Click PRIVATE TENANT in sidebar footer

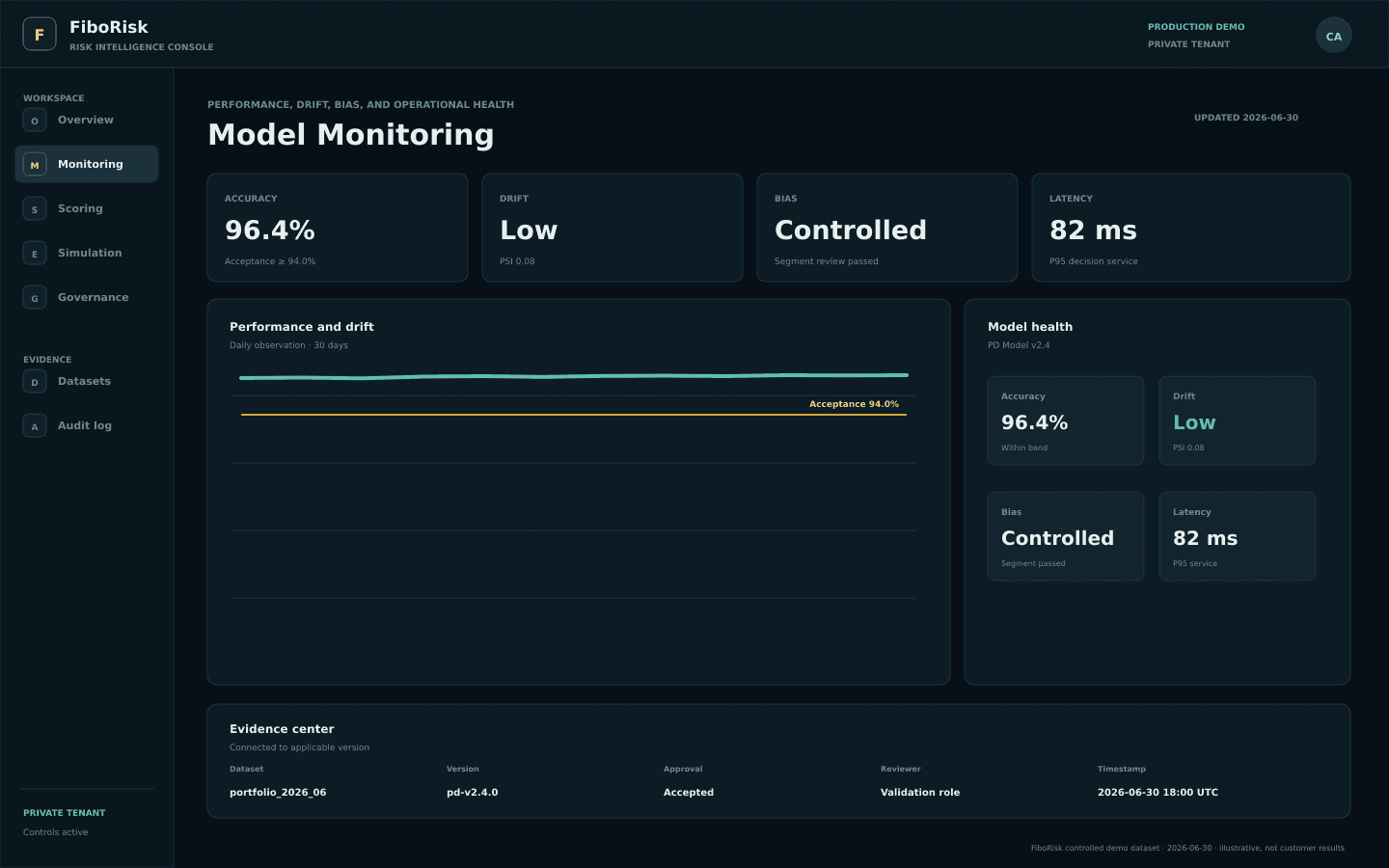point(65,813)
